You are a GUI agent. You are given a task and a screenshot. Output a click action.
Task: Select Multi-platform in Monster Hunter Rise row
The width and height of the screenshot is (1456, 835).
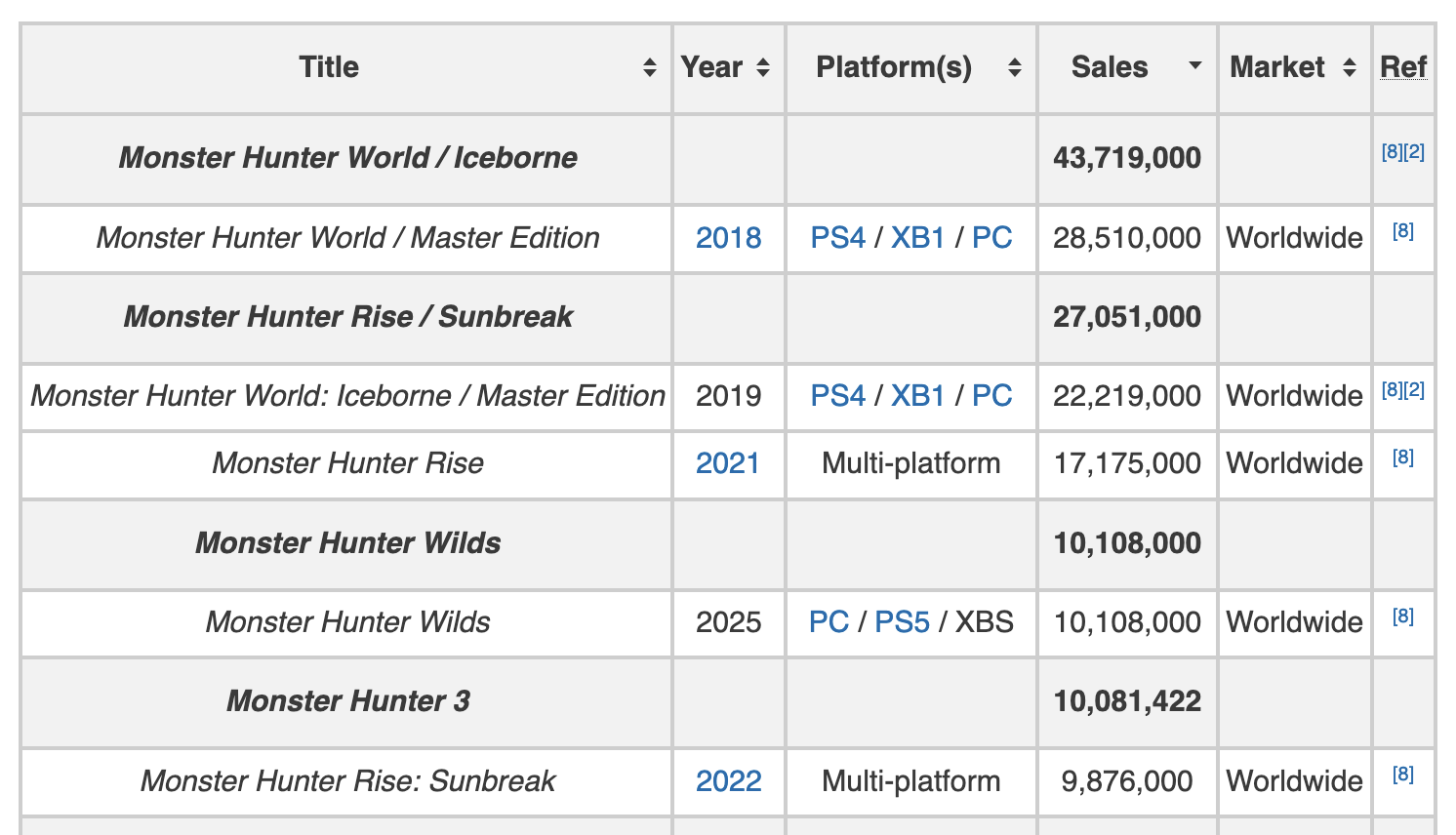[911, 463]
